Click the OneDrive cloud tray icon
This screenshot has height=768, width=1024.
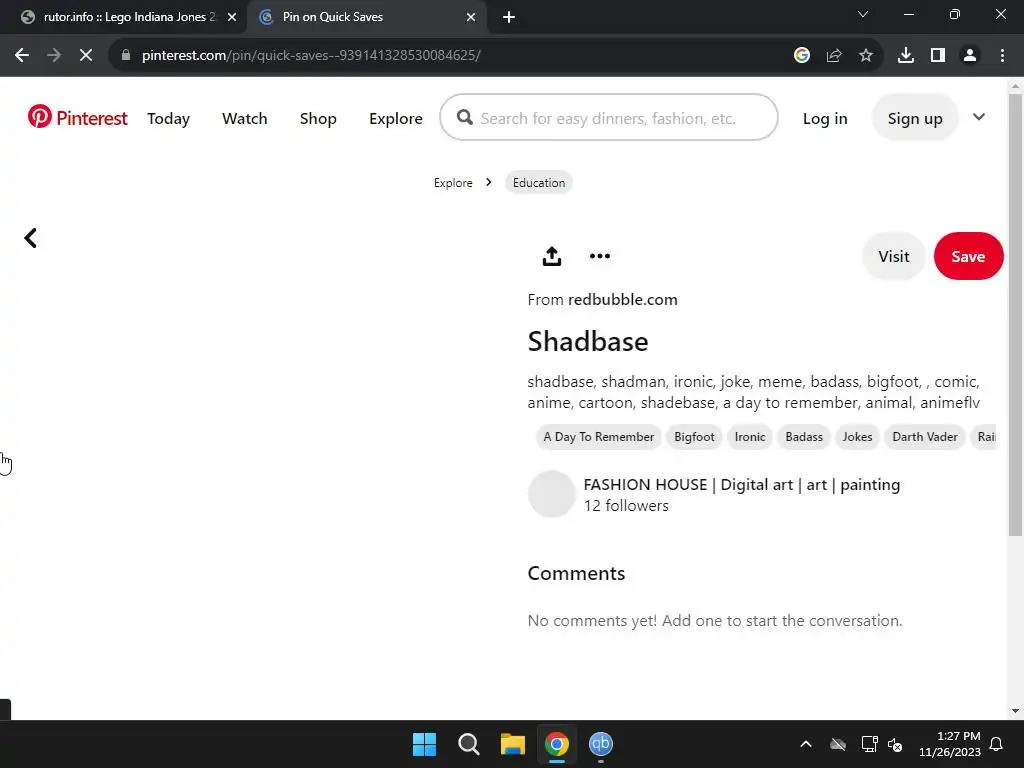[x=838, y=744]
